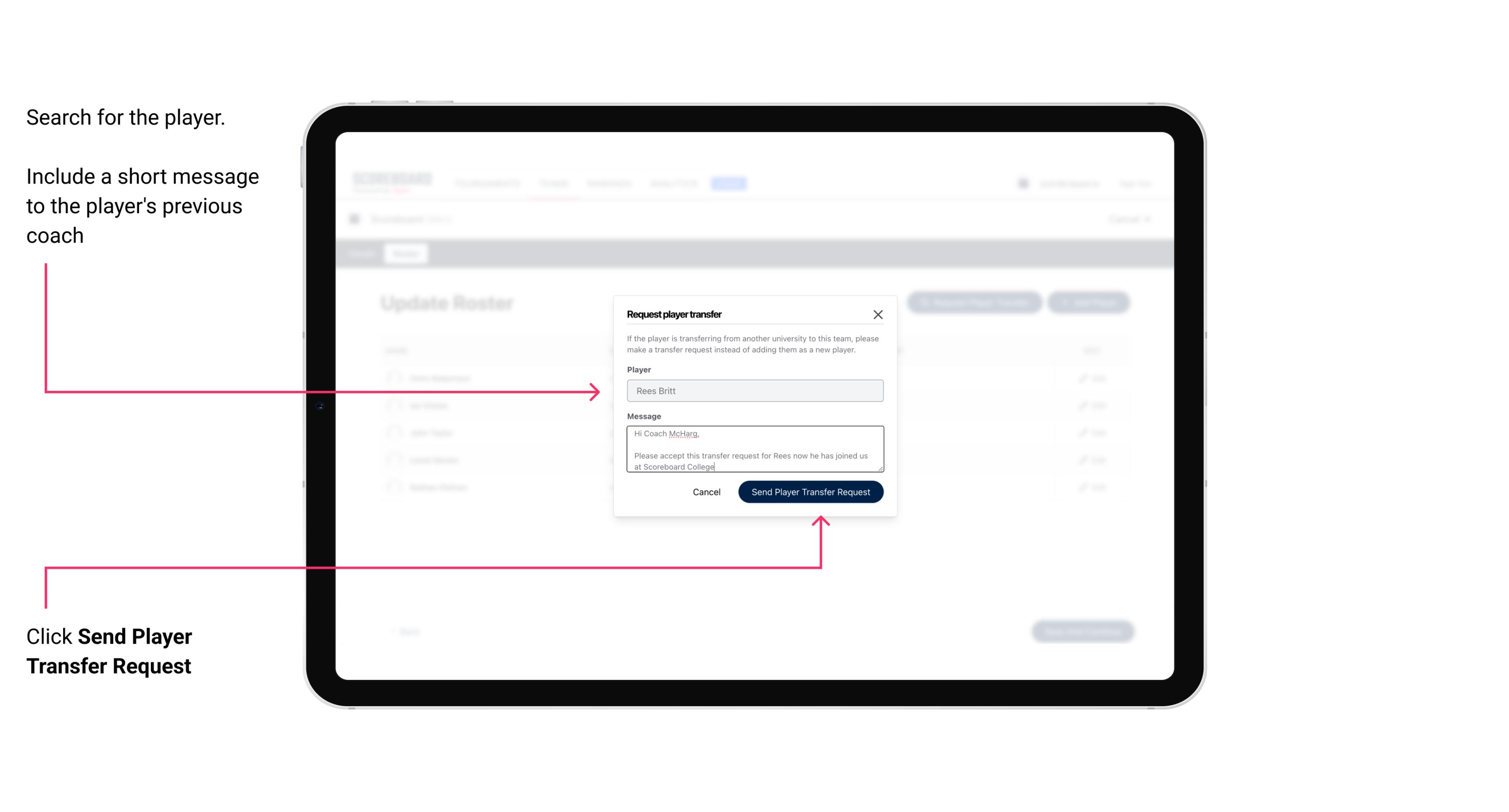Screen dimensions: 1509x812
Task: Click Send Player Transfer Request button
Action: click(810, 491)
